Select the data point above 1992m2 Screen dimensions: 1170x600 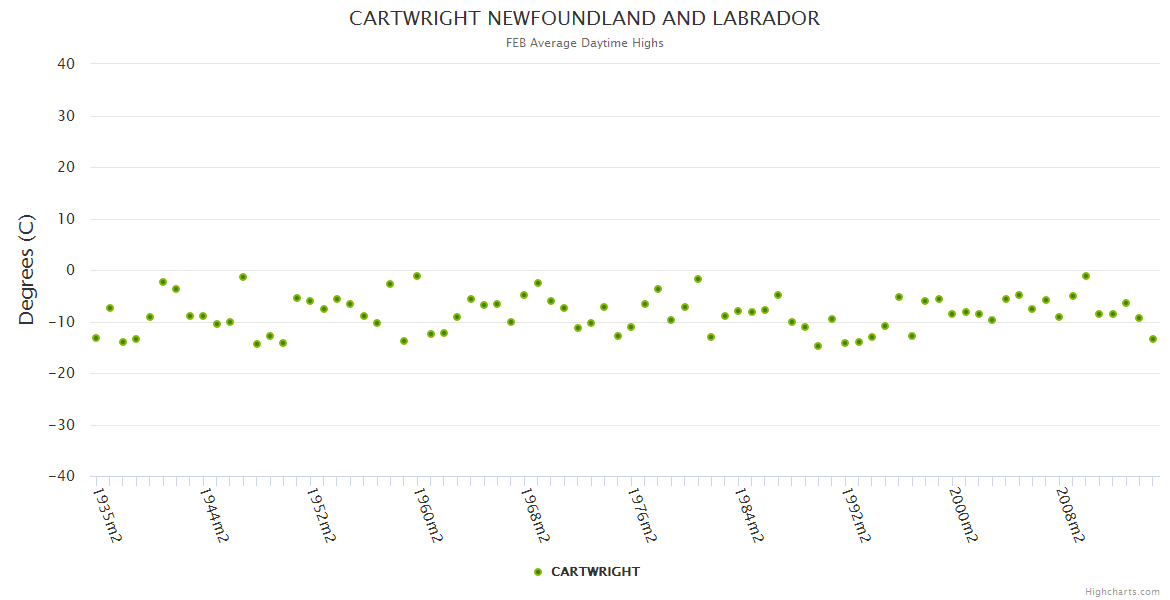pyautogui.click(x=845, y=343)
